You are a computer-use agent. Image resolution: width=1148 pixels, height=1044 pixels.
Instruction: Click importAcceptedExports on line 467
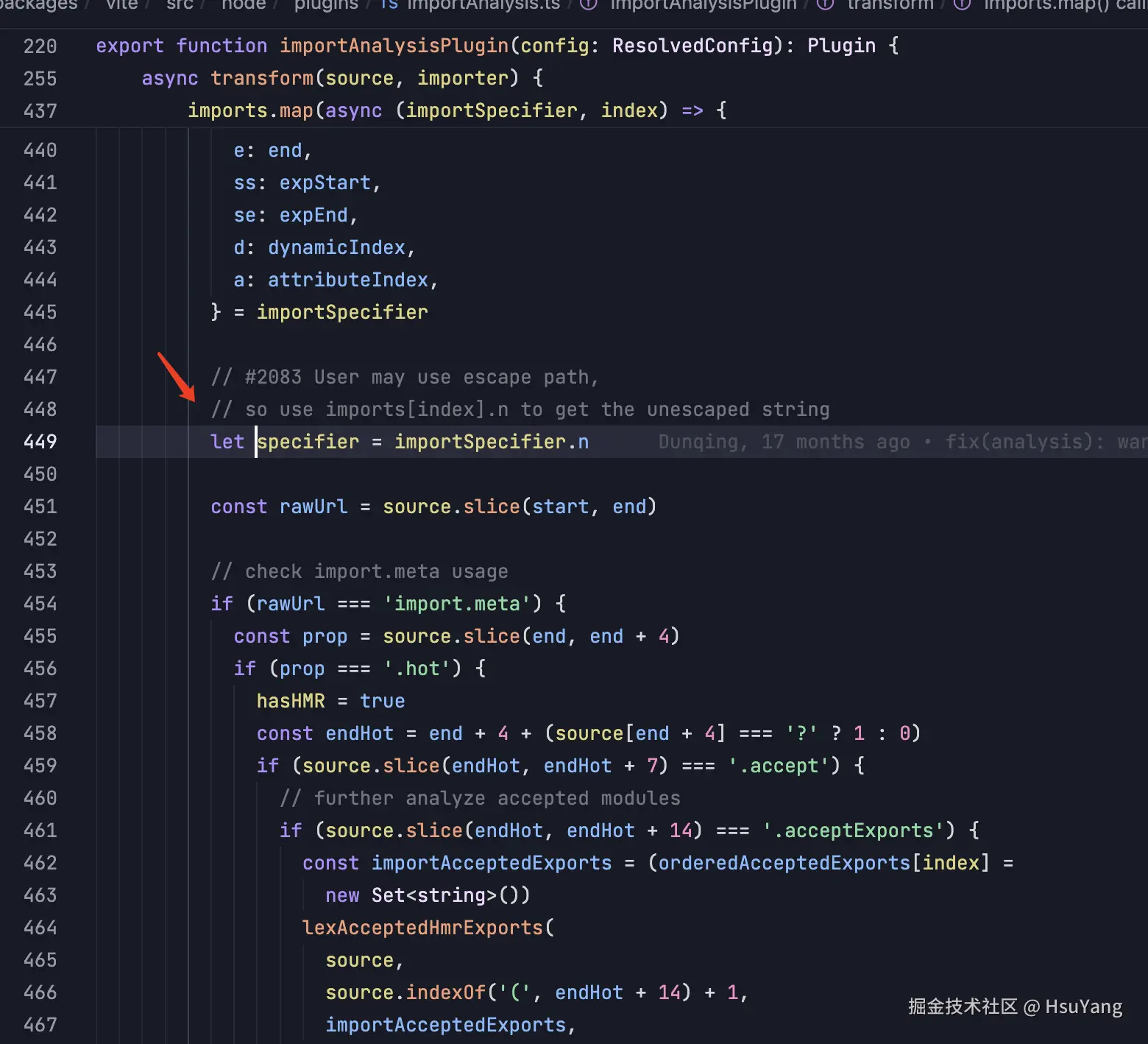pyautogui.click(x=445, y=1025)
